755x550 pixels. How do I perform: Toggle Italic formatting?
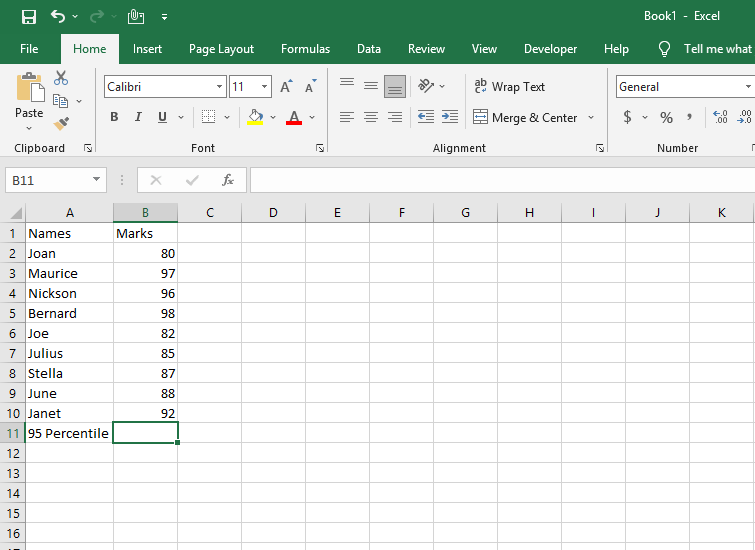(x=138, y=117)
